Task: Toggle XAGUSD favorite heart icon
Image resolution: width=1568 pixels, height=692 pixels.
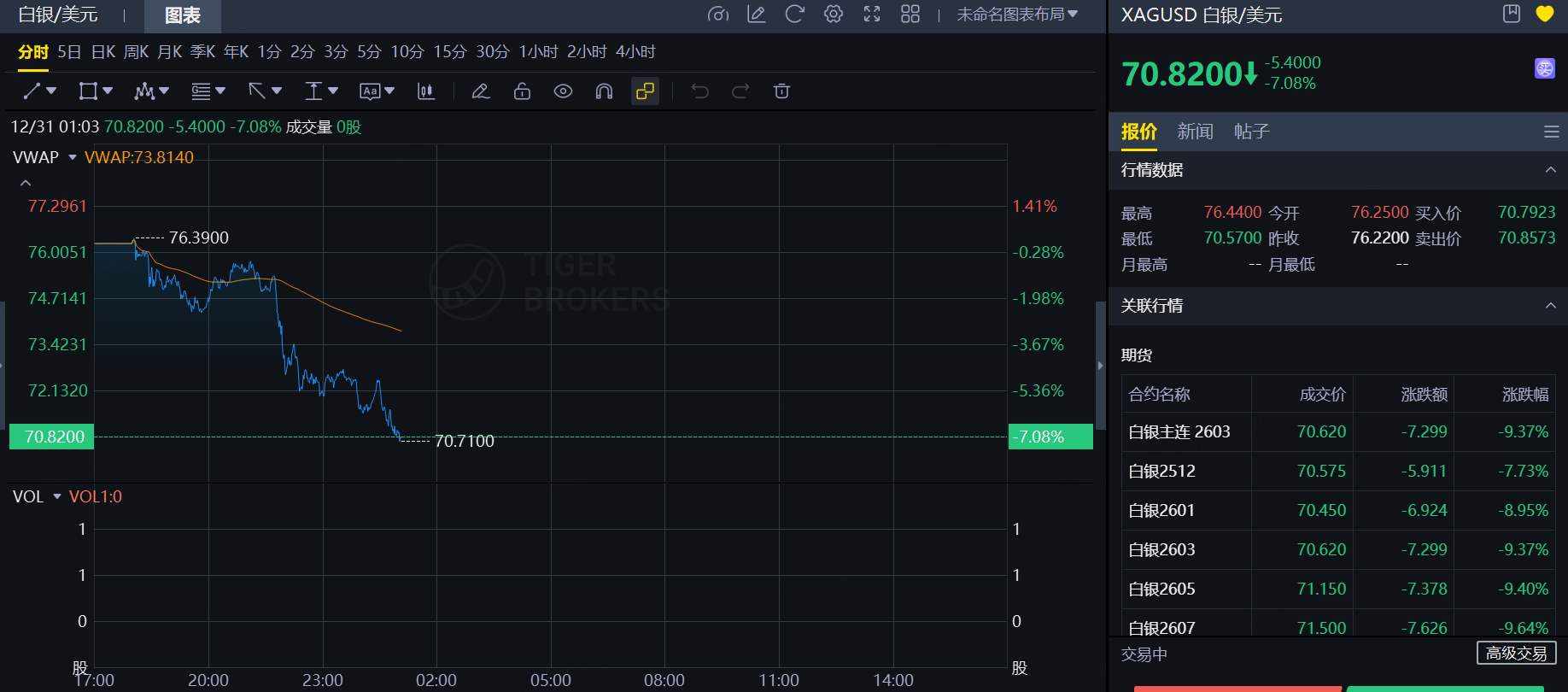Action: (1544, 15)
